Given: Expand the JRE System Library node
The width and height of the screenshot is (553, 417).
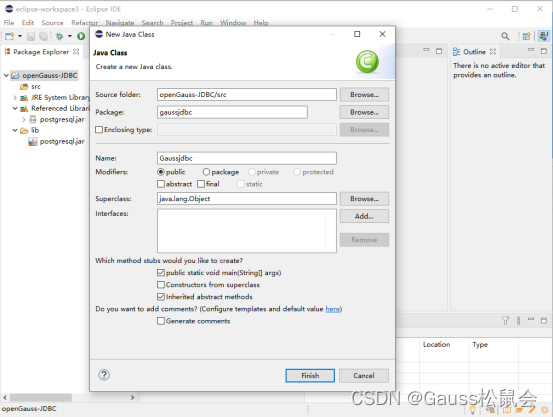Looking at the screenshot, I should [15, 97].
